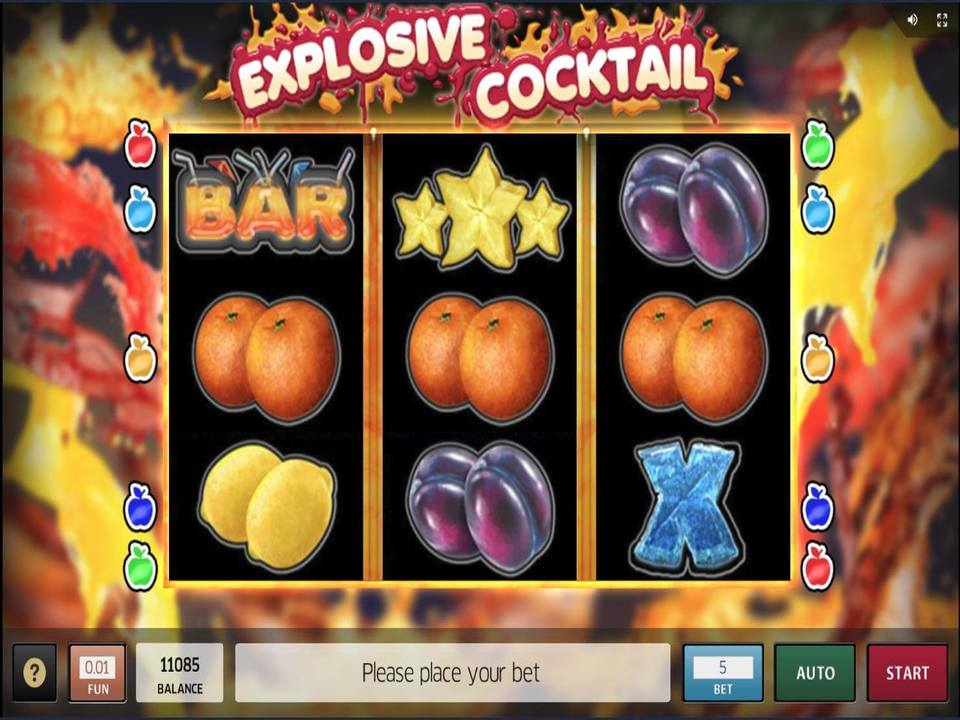960x720 pixels.
Task: Open the help question mark button
Action: tap(34, 673)
